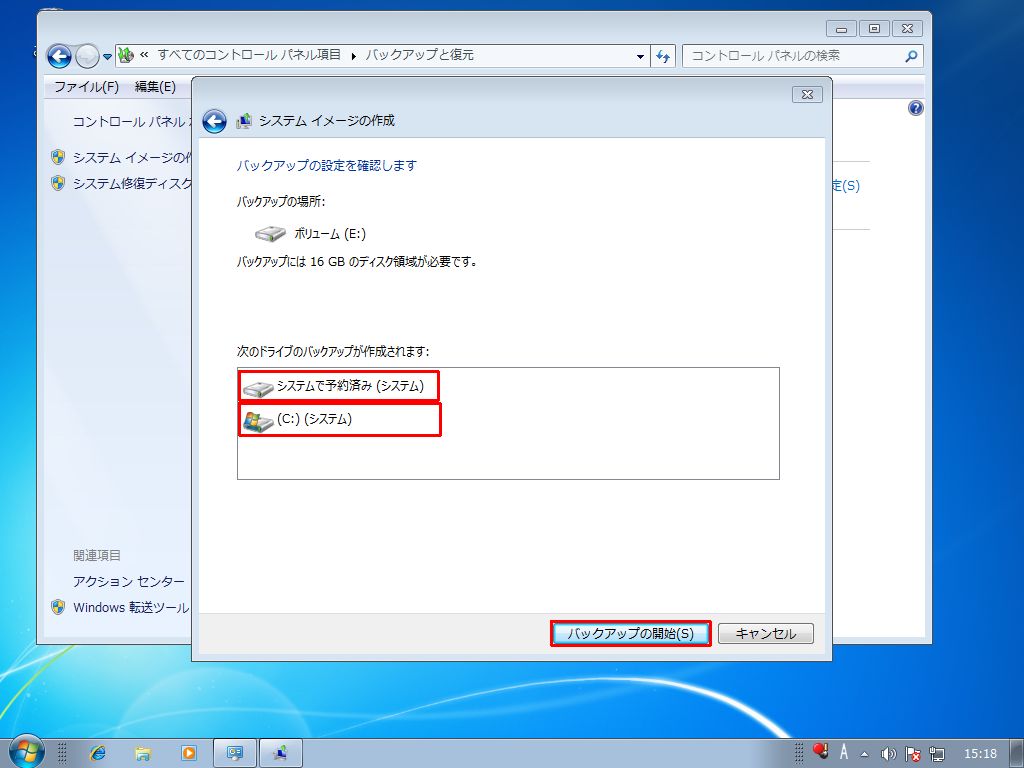
Task: Minimize the Control Panel window
Action: (x=841, y=29)
